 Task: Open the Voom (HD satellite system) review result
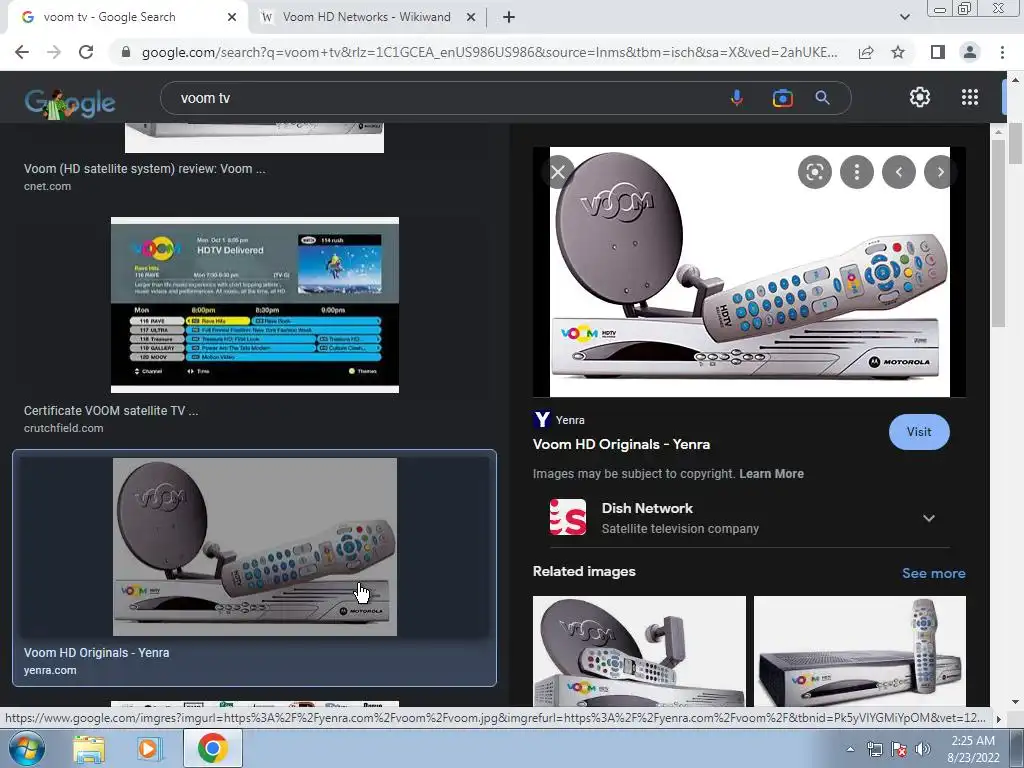[144, 168]
